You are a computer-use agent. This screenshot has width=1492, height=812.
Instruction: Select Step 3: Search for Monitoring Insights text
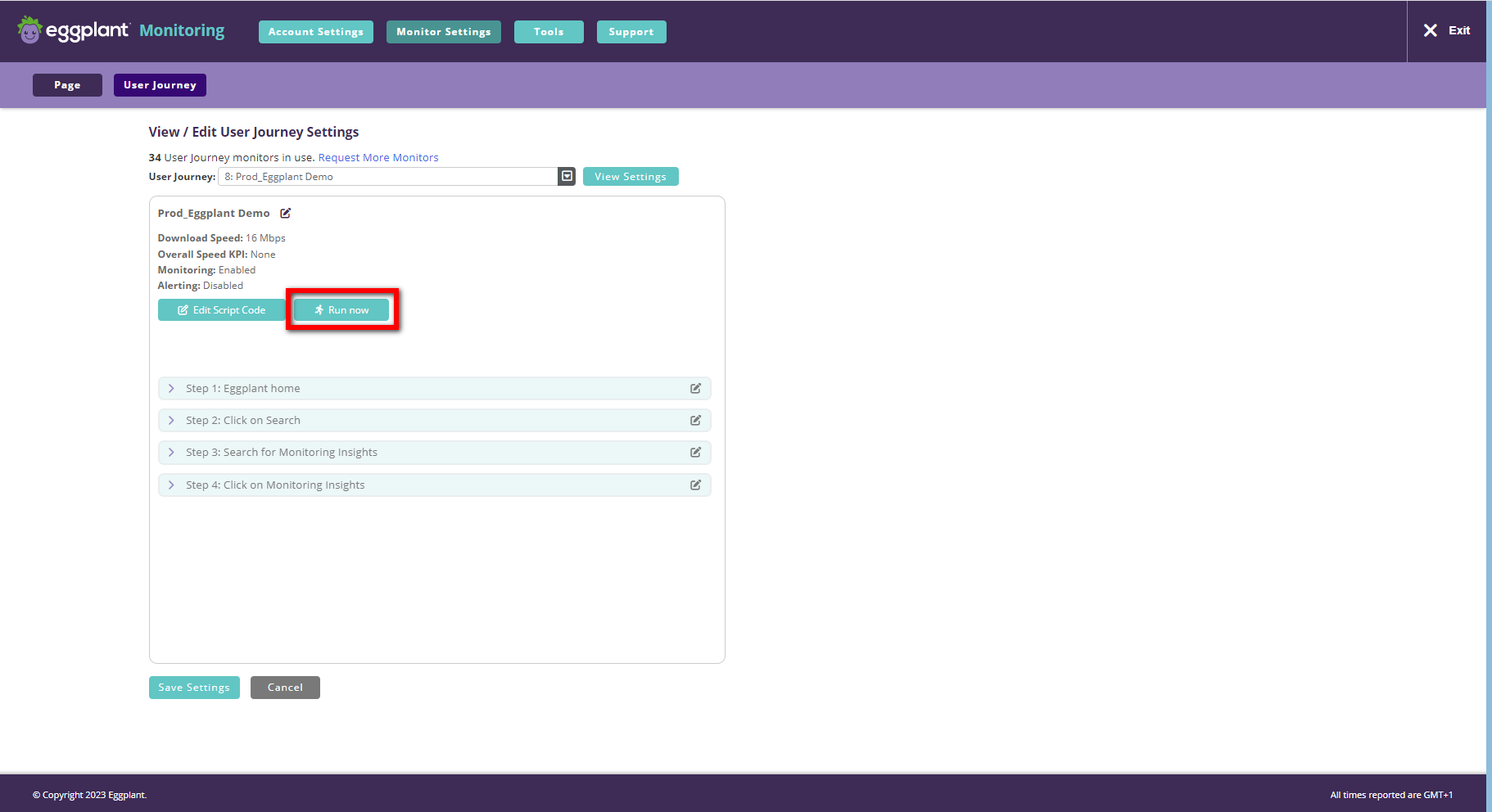coord(282,452)
